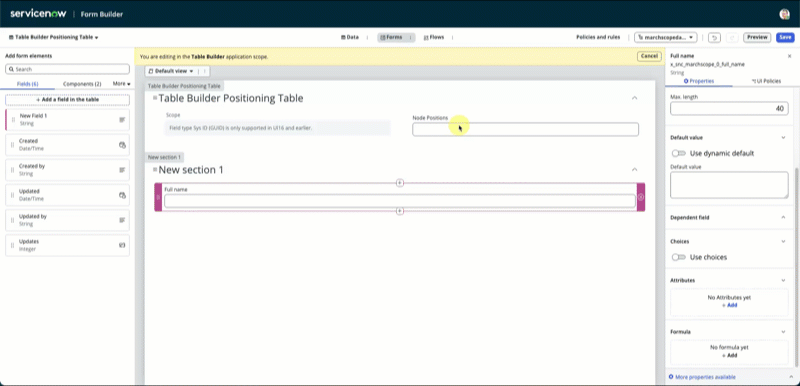The width and height of the screenshot is (800, 386).
Task: Click the form elements Search box
Action: coord(67,69)
